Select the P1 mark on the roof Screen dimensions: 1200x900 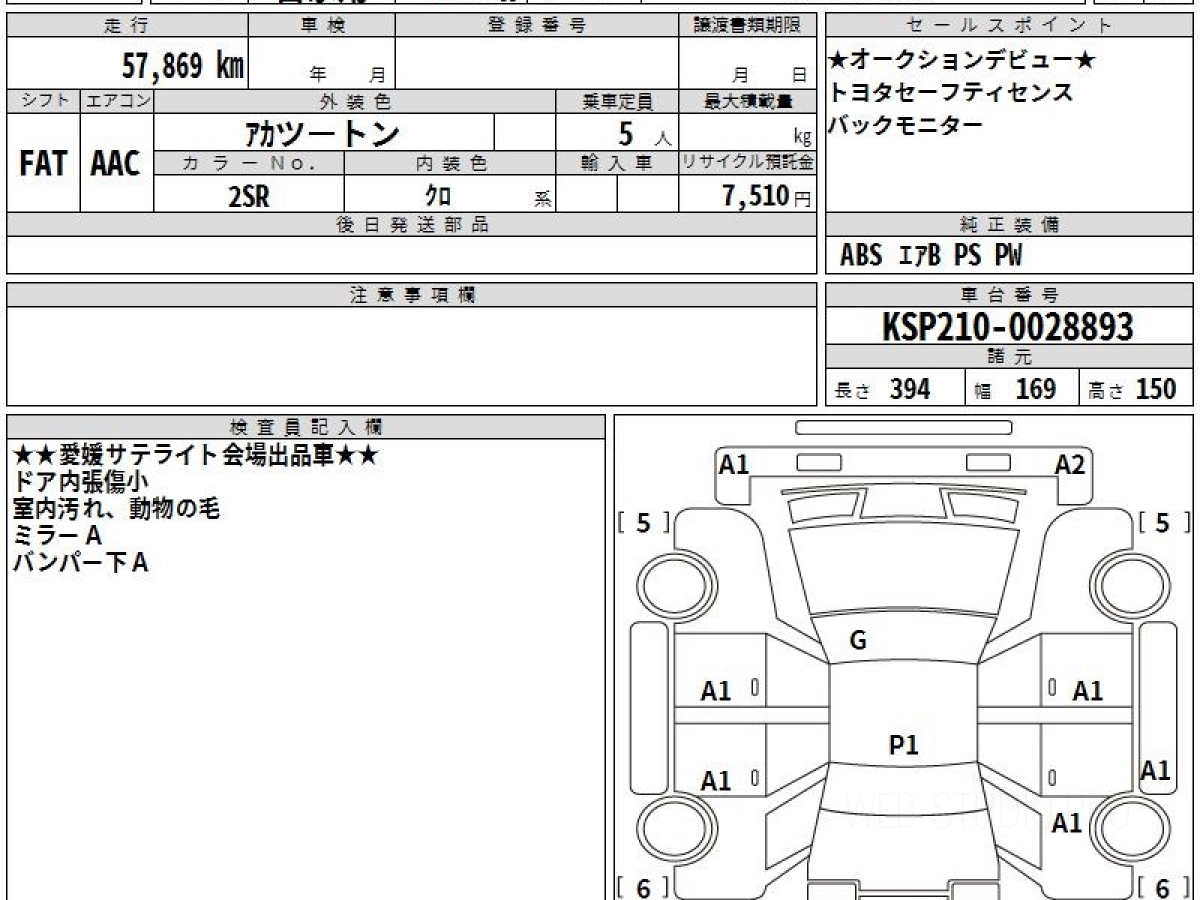coord(904,744)
